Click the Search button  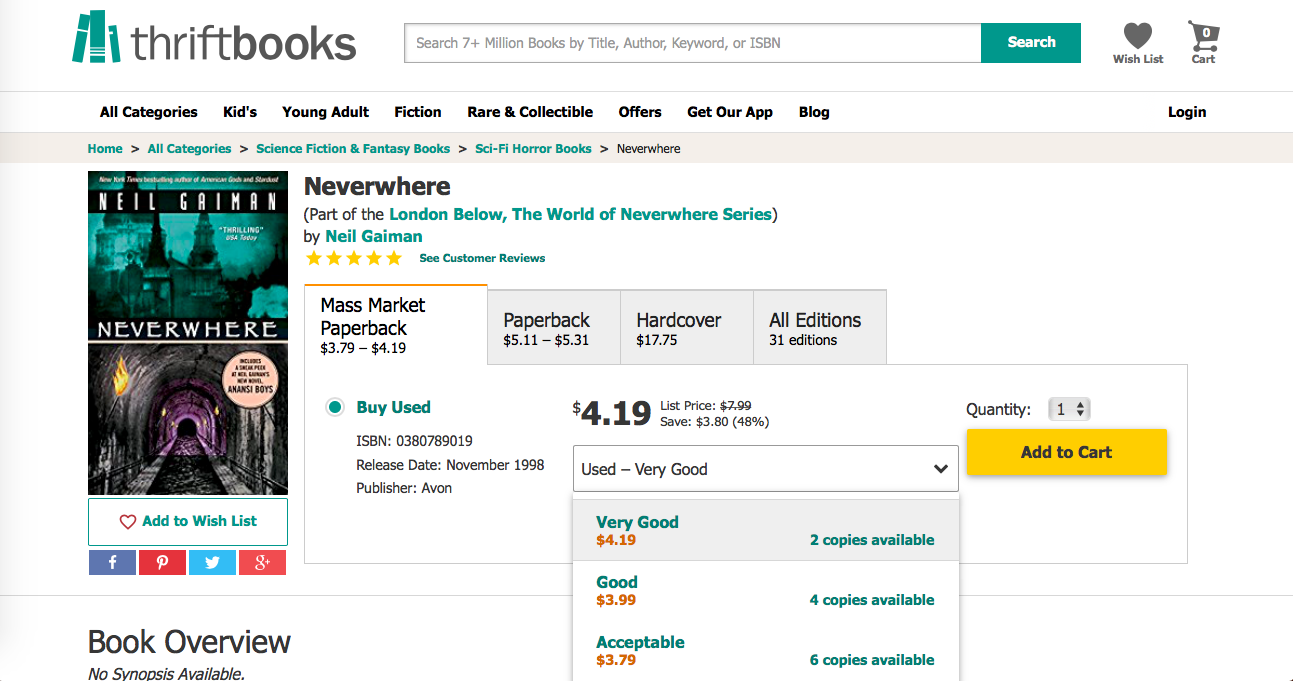click(x=1031, y=43)
